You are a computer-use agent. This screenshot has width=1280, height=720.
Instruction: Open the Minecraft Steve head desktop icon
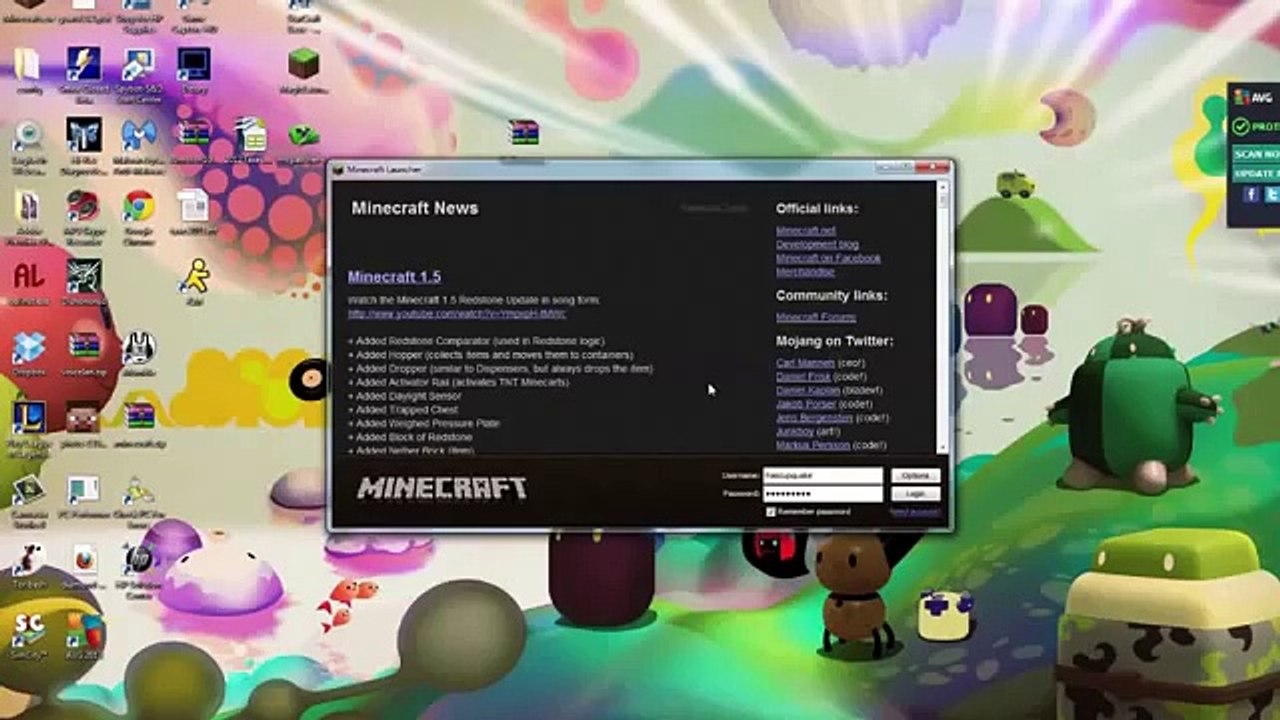83,417
